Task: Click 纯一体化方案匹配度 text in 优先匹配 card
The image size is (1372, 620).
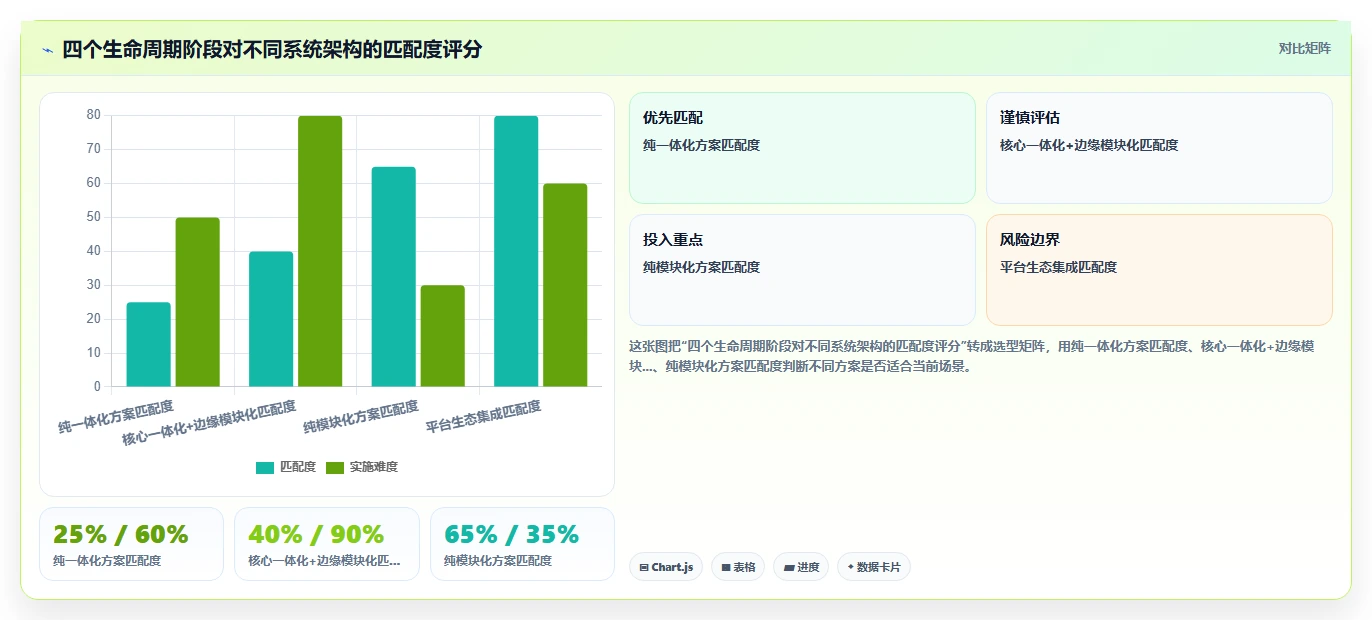Action: pyautogui.click(x=701, y=145)
